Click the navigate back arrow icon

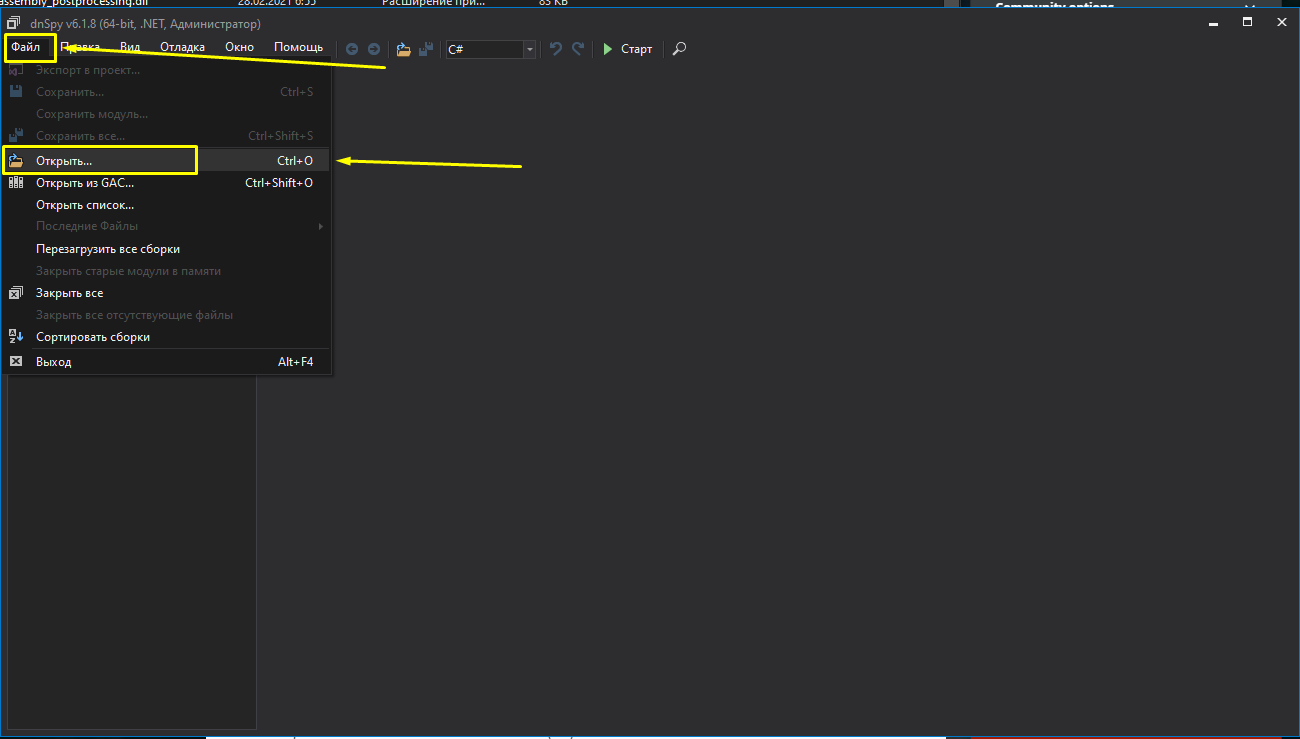tap(352, 49)
